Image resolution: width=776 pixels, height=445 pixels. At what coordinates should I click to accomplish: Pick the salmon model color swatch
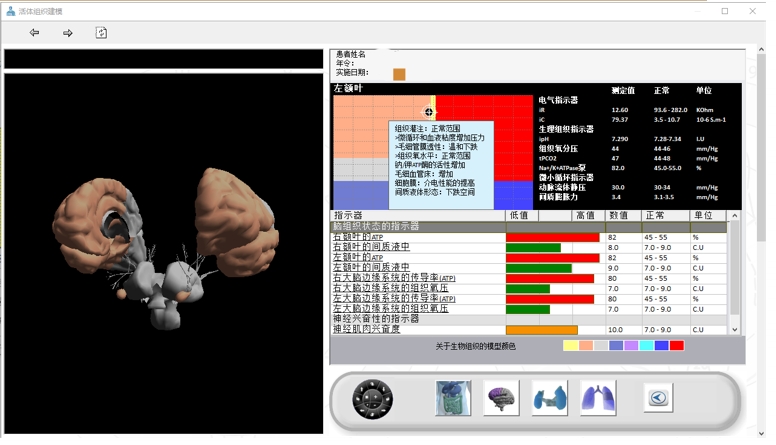pyautogui.click(x=586, y=346)
